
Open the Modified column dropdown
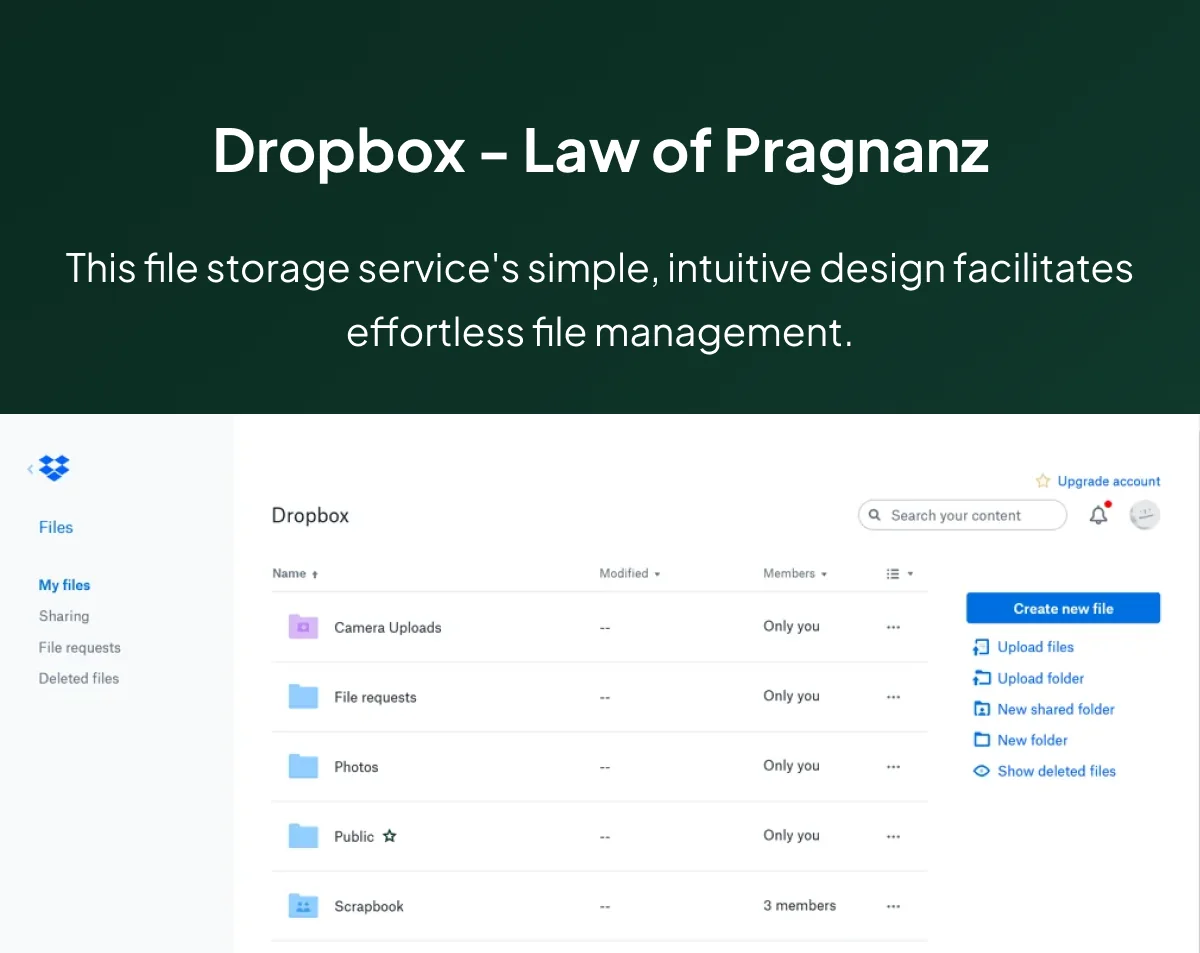pyautogui.click(x=630, y=574)
